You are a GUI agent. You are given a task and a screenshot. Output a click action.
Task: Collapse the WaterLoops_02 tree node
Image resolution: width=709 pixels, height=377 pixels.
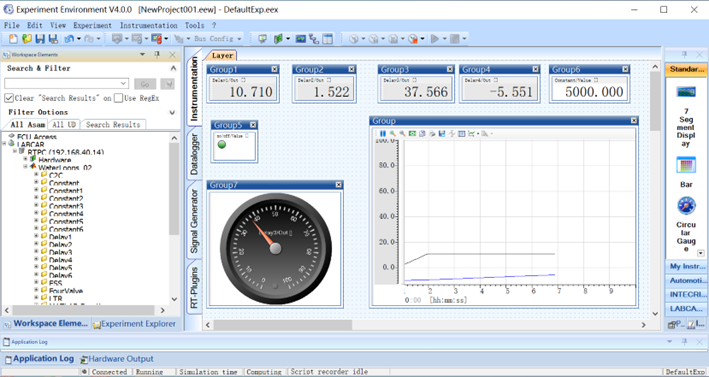(x=26, y=167)
